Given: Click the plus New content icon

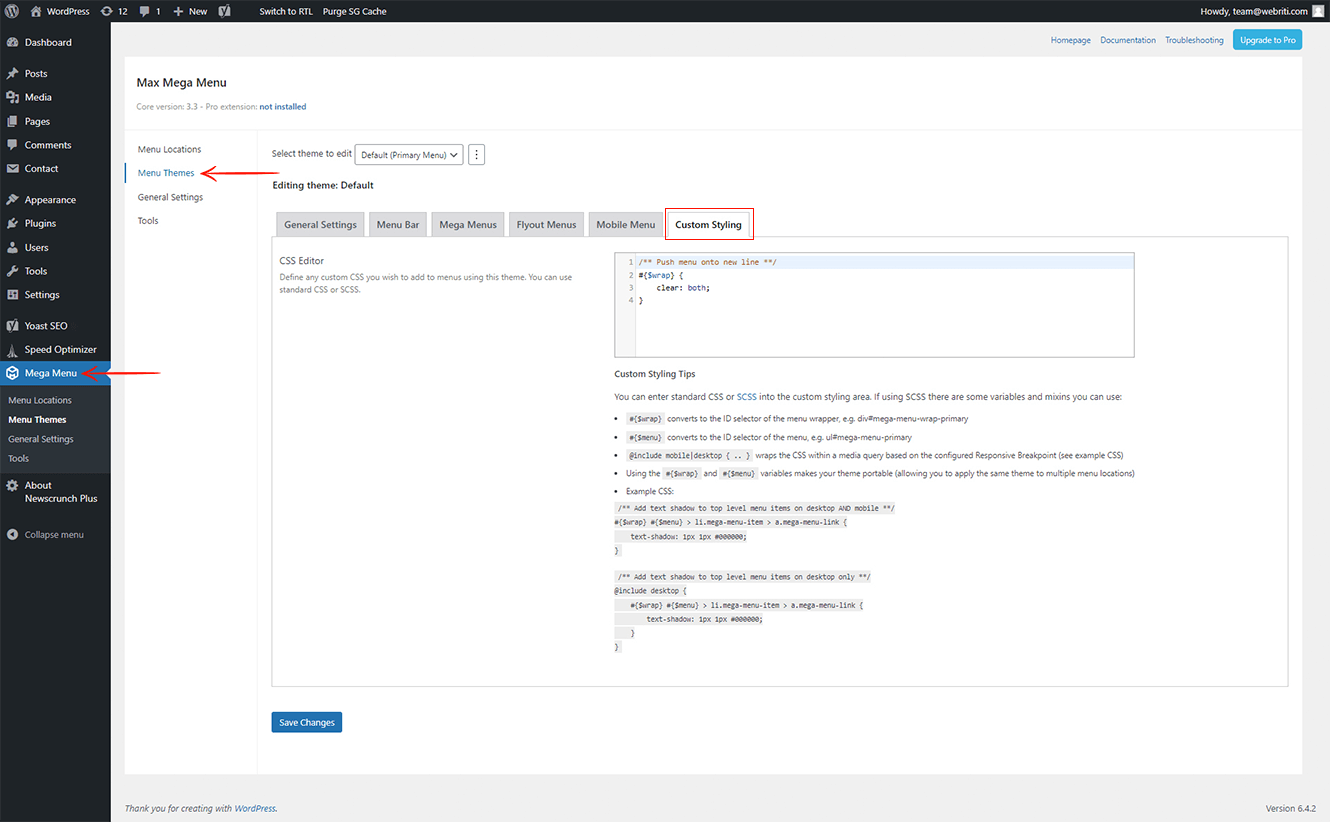Looking at the screenshot, I should coord(178,11).
